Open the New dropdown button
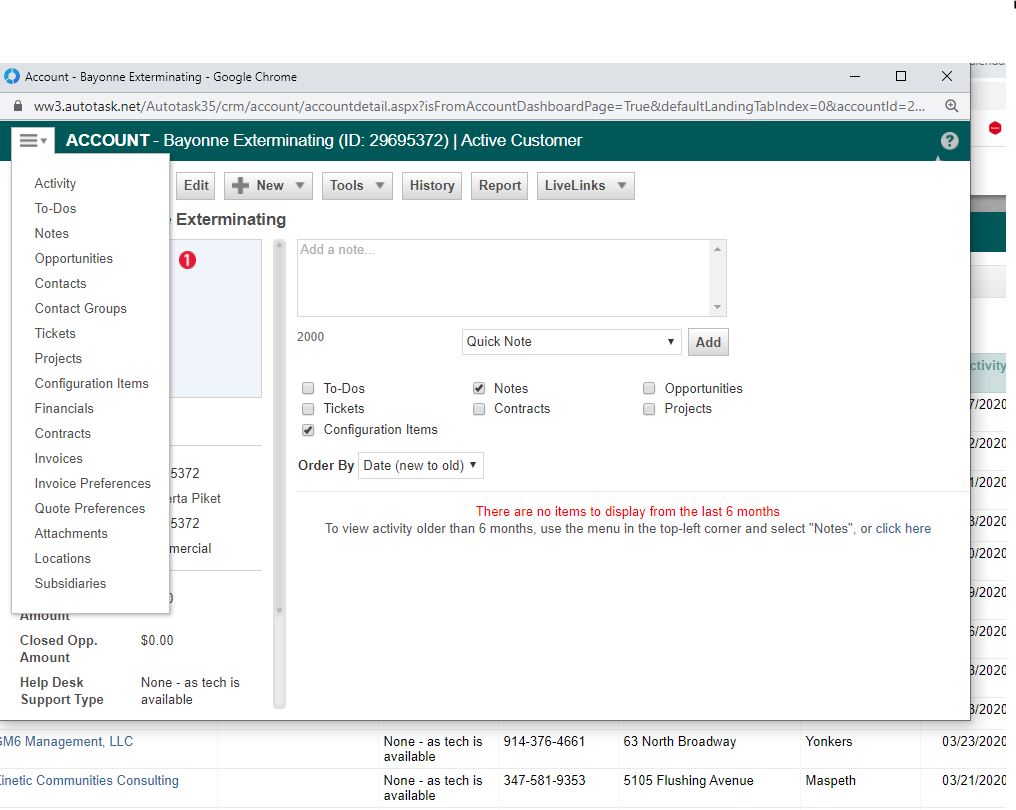Image resolution: width=1016 pixels, height=810 pixels. pos(268,186)
